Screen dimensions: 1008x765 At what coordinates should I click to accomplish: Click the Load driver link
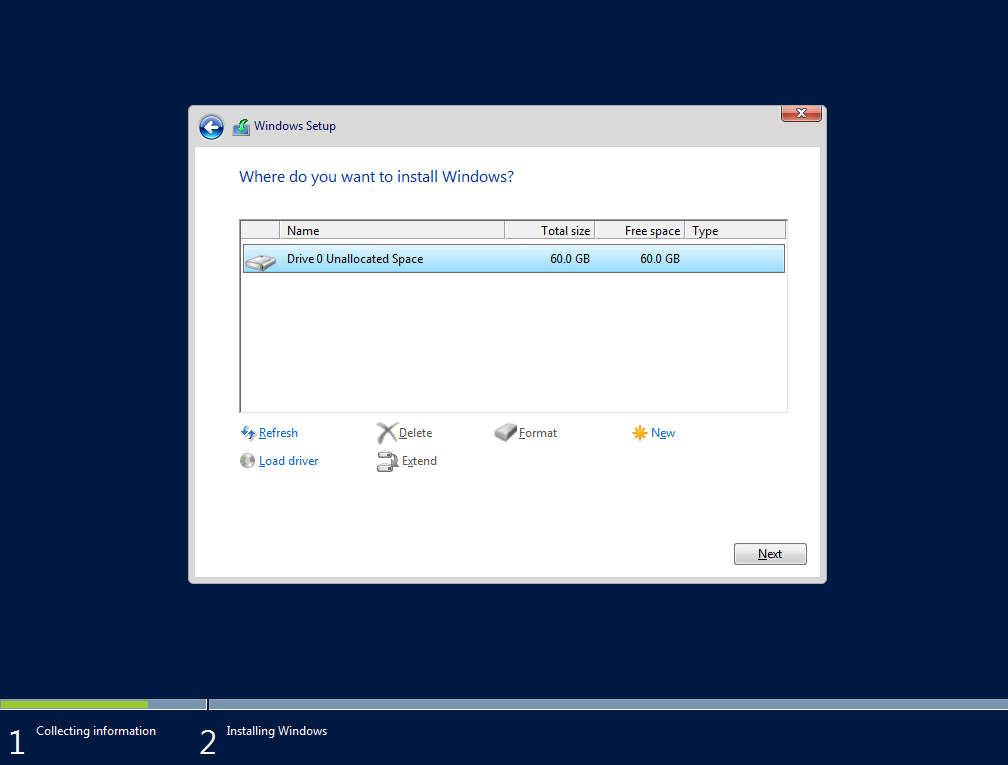(x=289, y=461)
